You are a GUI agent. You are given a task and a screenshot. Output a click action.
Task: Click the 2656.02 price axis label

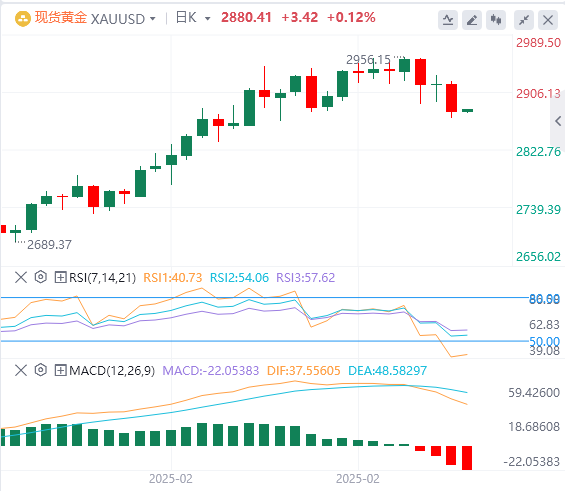point(538,257)
